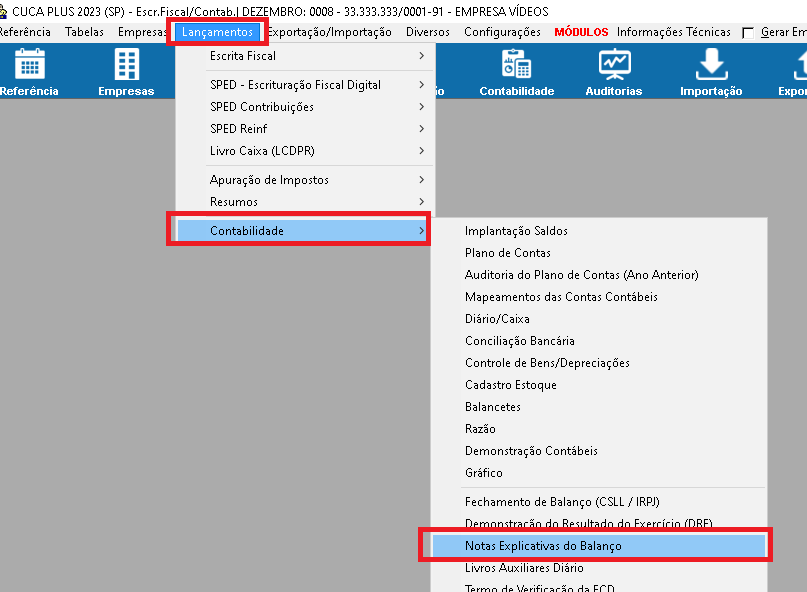The image size is (807, 592).
Task: Choose Cadastro Estoque
Action: (x=599, y=385)
